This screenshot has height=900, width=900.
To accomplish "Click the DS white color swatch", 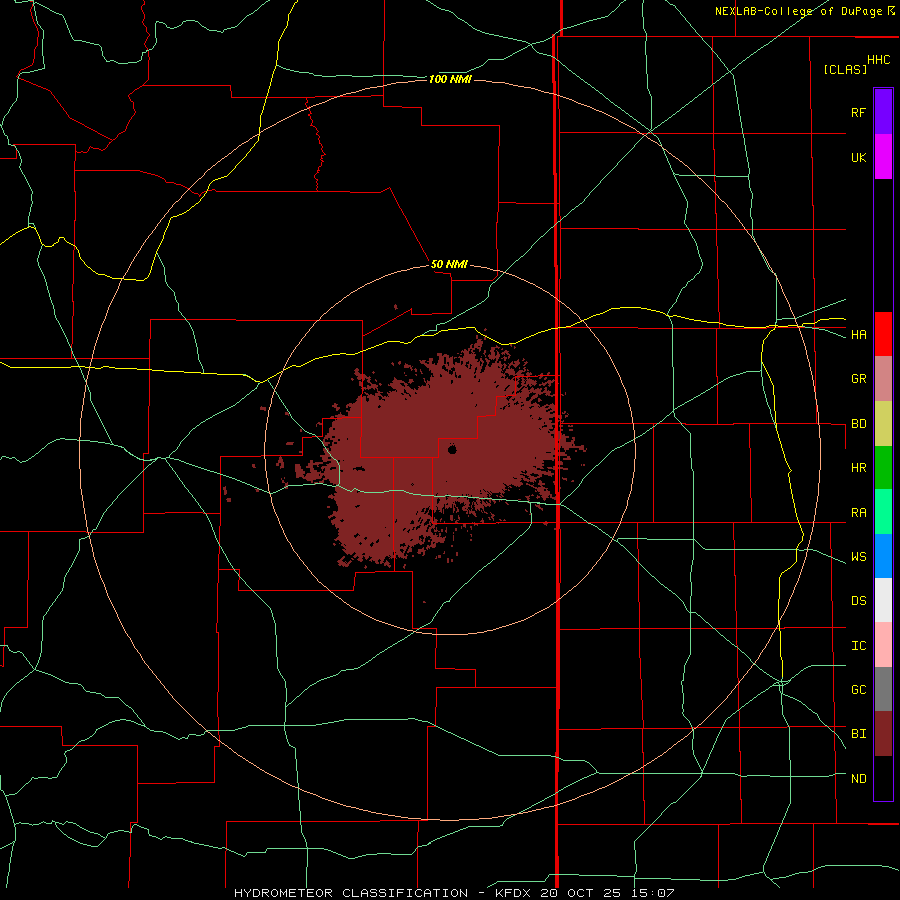I will pos(883,600).
